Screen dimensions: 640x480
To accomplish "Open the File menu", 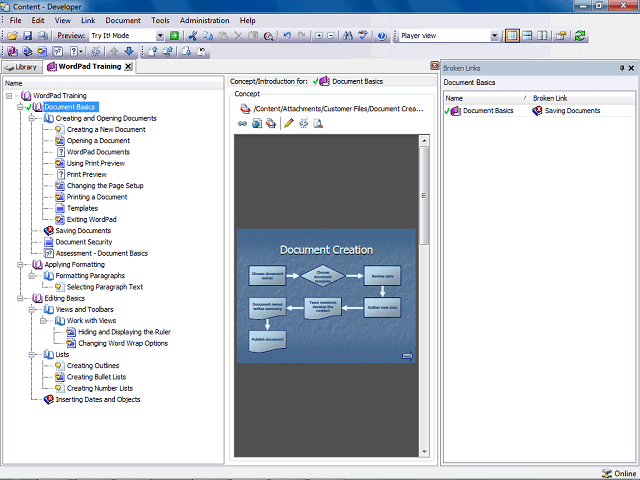I will [x=16, y=20].
